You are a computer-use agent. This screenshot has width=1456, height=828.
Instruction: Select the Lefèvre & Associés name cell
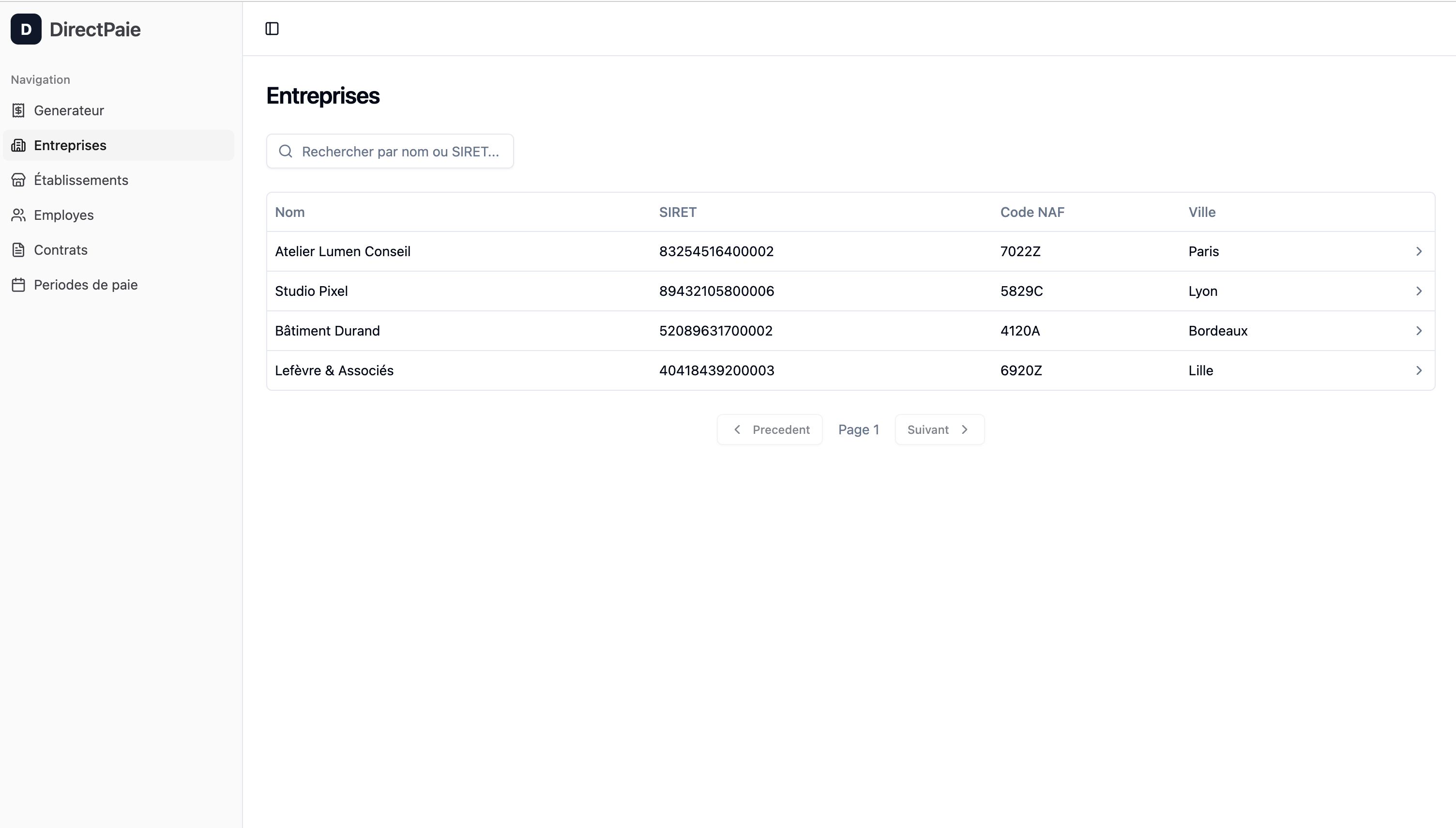point(334,371)
